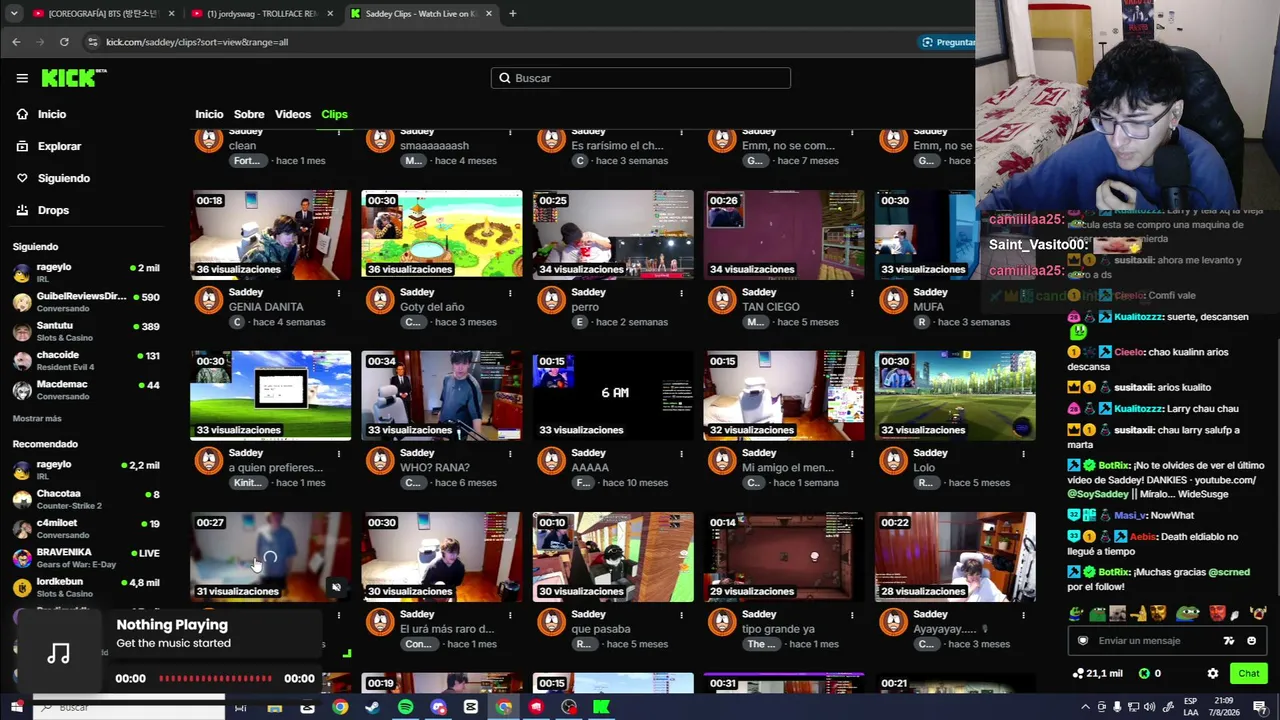Close the jordyswag TROLLFACE tab
This screenshot has height=720, width=1280.
coord(331,14)
